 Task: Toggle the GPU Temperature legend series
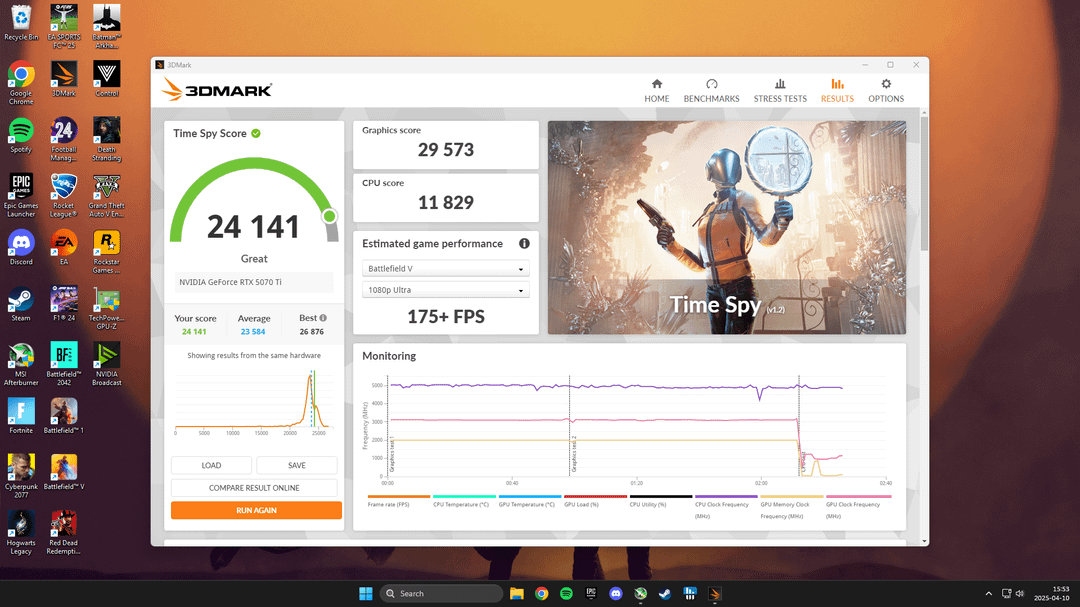point(529,502)
